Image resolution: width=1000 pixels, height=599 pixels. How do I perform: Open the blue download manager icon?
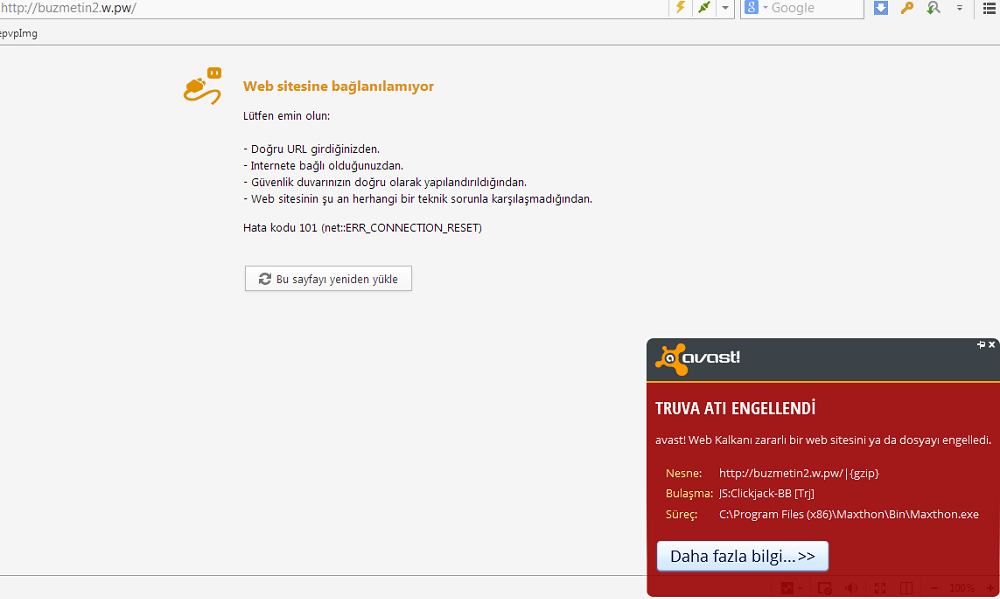point(881,8)
